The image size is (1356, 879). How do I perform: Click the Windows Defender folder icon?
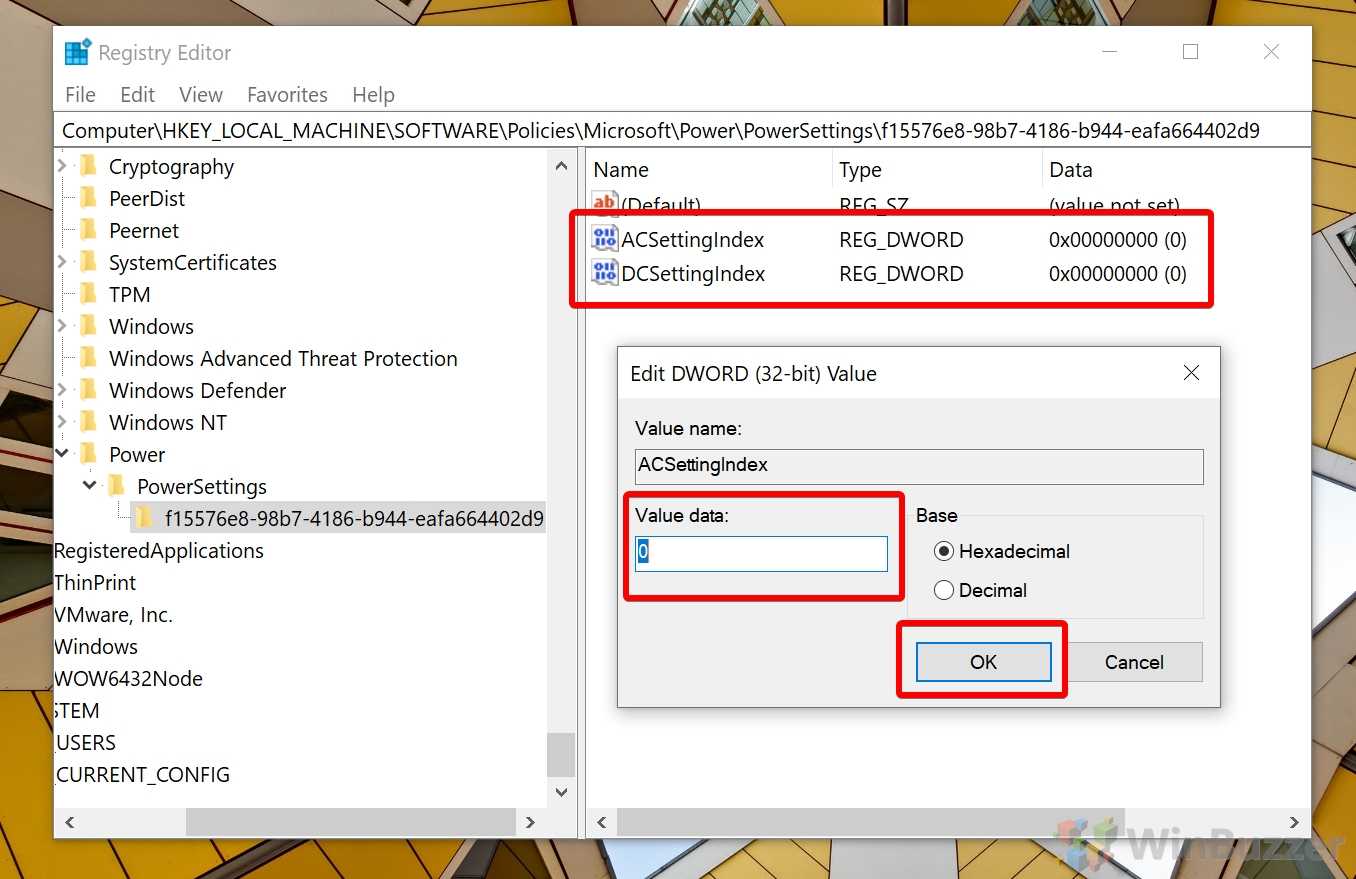click(89, 390)
